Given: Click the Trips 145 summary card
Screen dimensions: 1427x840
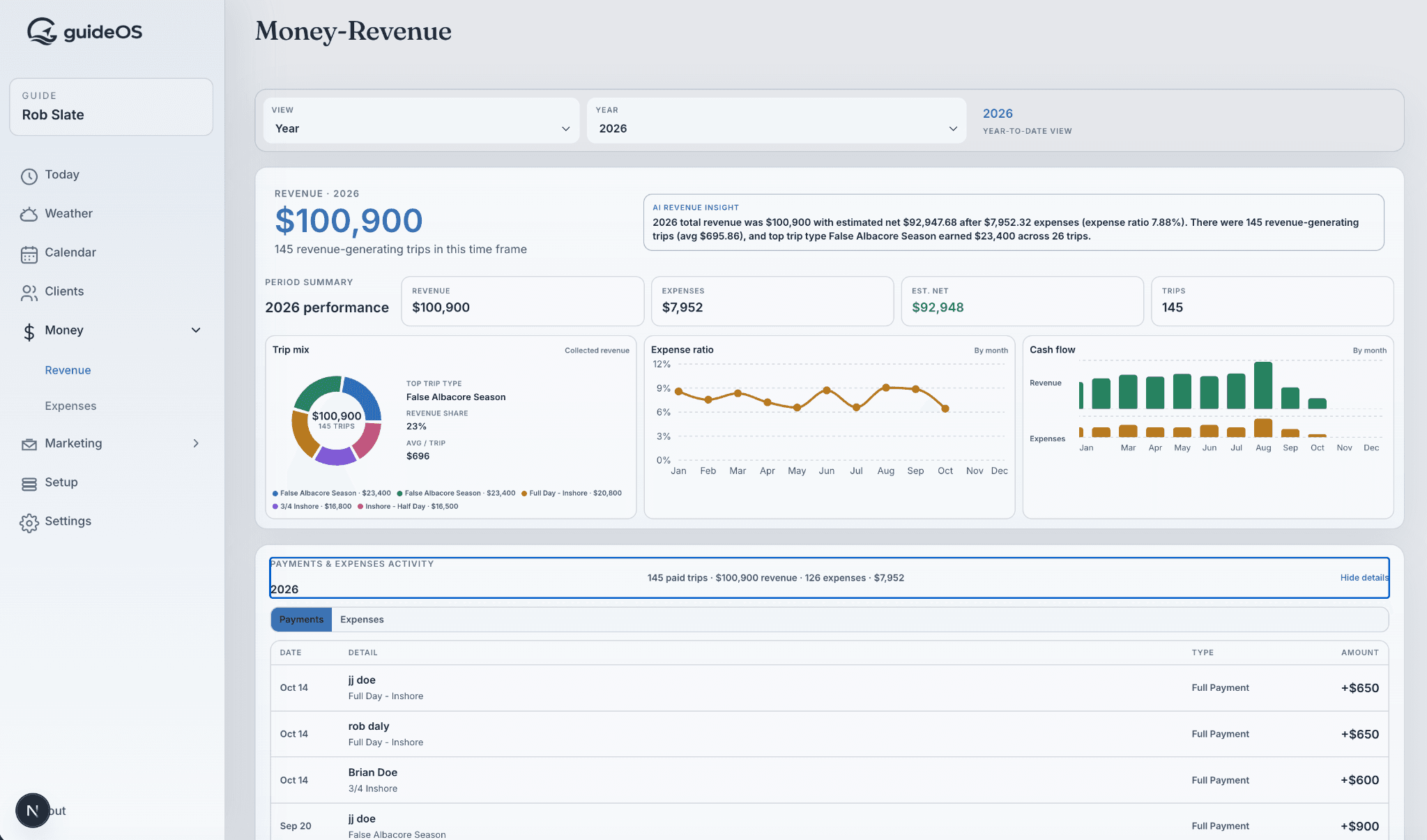Looking at the screenshot, I should pos(1272,301).
